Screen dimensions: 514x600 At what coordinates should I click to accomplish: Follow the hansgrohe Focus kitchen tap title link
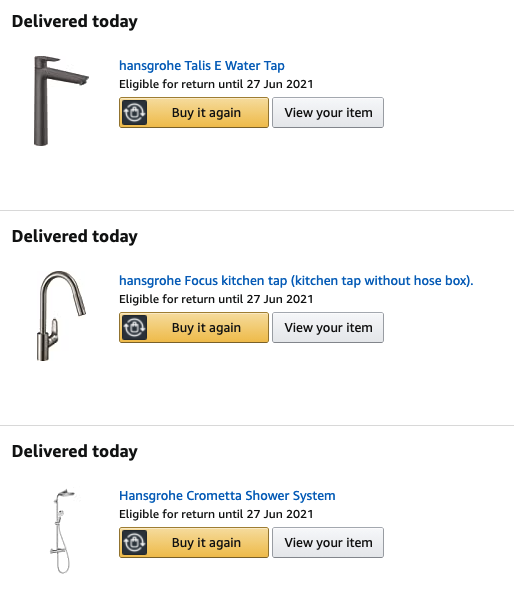click(296, 281)
